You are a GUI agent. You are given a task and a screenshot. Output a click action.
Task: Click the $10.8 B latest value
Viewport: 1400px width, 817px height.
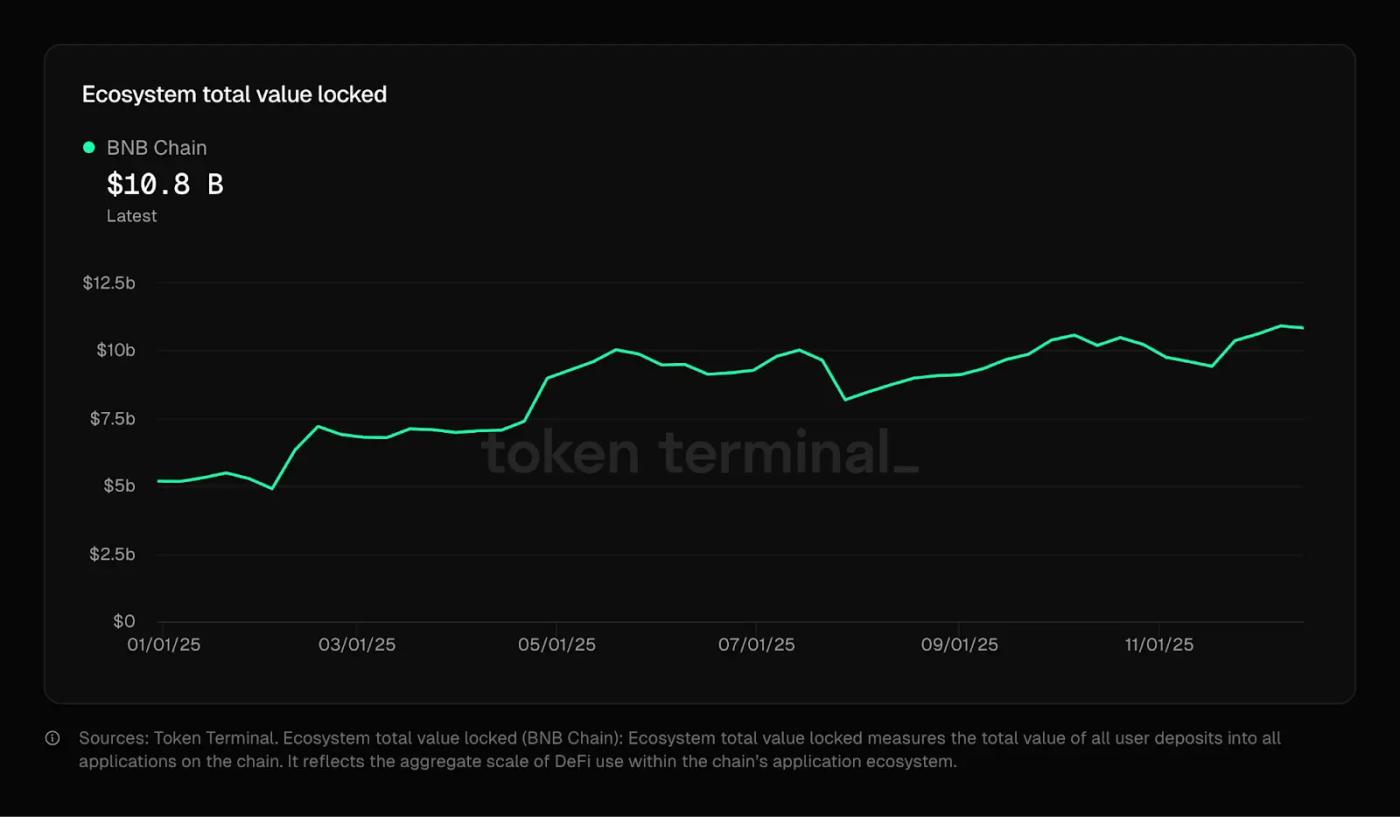tap(165, 184)
